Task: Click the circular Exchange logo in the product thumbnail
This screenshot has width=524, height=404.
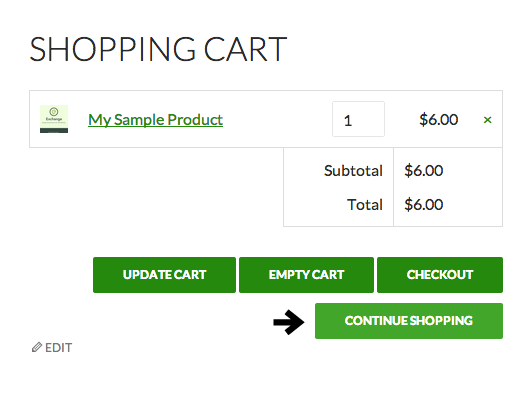Action: [54, 112]
